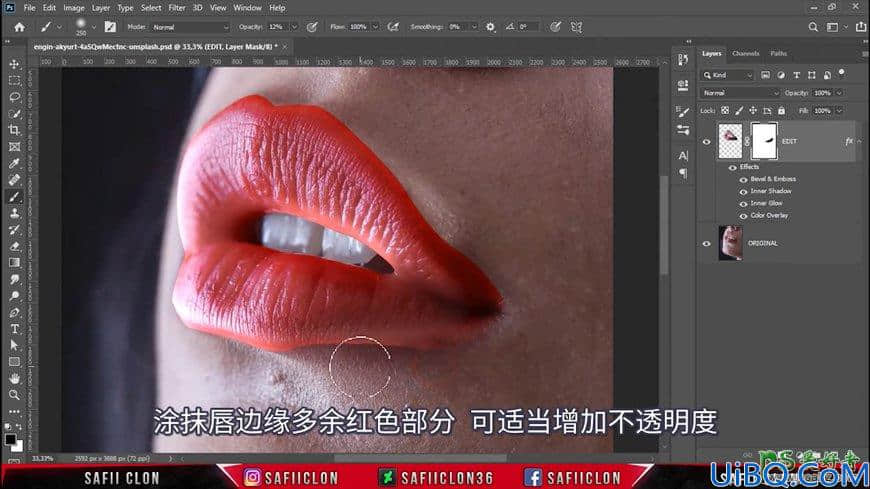This screenshot has width=870, height=489.
Task: Open the brush settings panel toggle
Action: point(110,27)
